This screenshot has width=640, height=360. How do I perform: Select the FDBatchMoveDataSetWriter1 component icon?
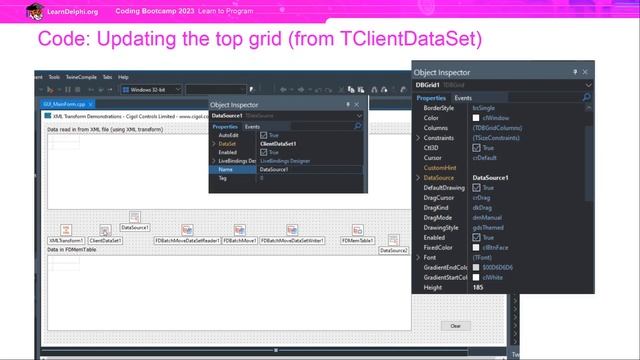coord(292,230)
